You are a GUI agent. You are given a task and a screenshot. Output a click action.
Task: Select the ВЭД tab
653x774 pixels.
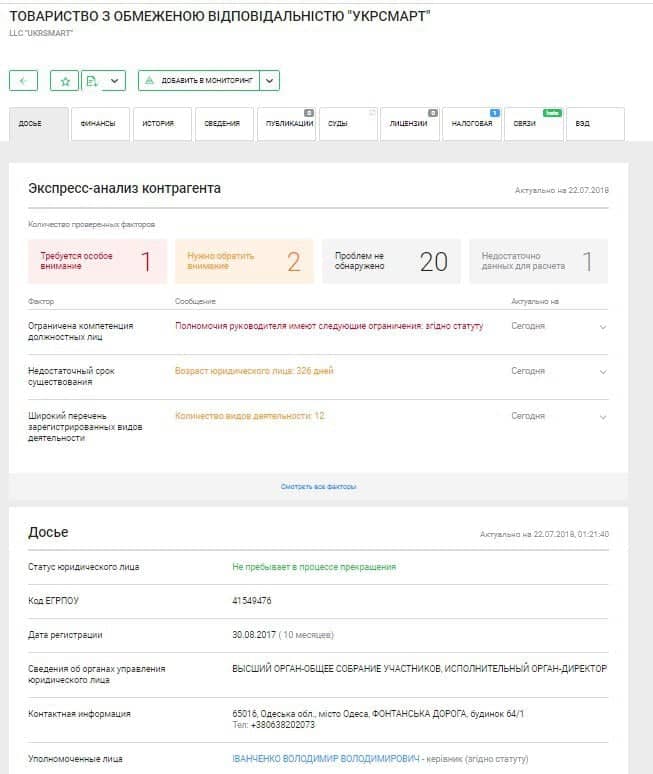coord(595,124)
